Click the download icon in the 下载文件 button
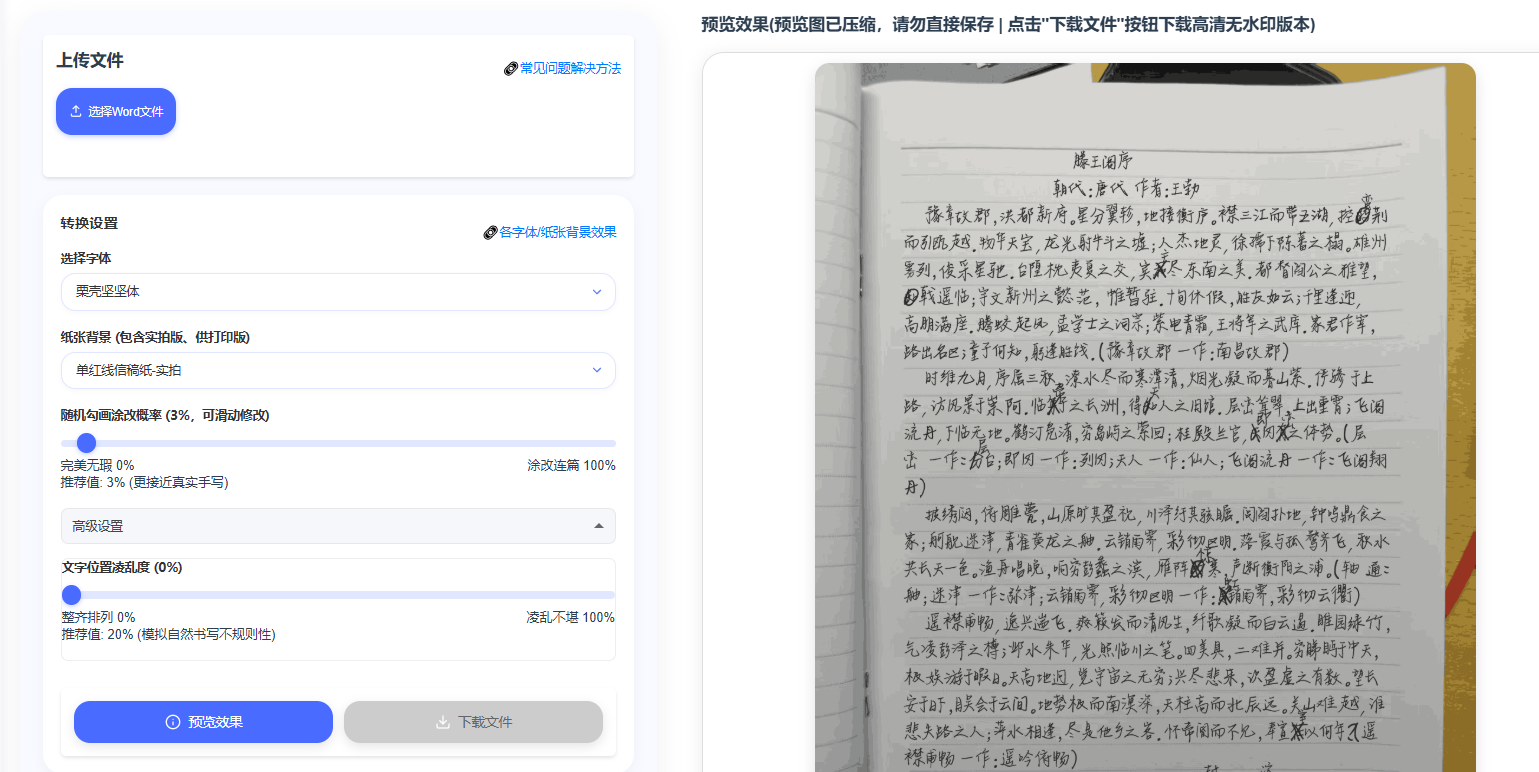Screen dimensions: 1539x772 tap(443, 722)
